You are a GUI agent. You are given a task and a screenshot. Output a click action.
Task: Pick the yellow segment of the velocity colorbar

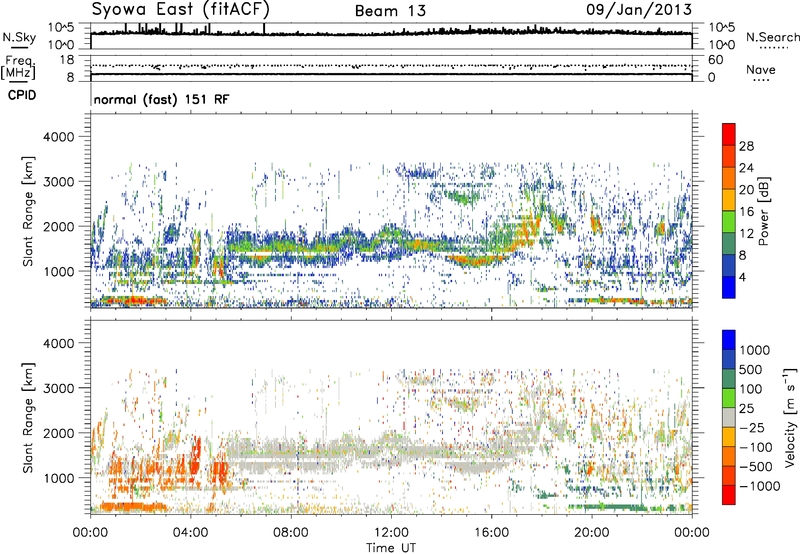point(729,437)
